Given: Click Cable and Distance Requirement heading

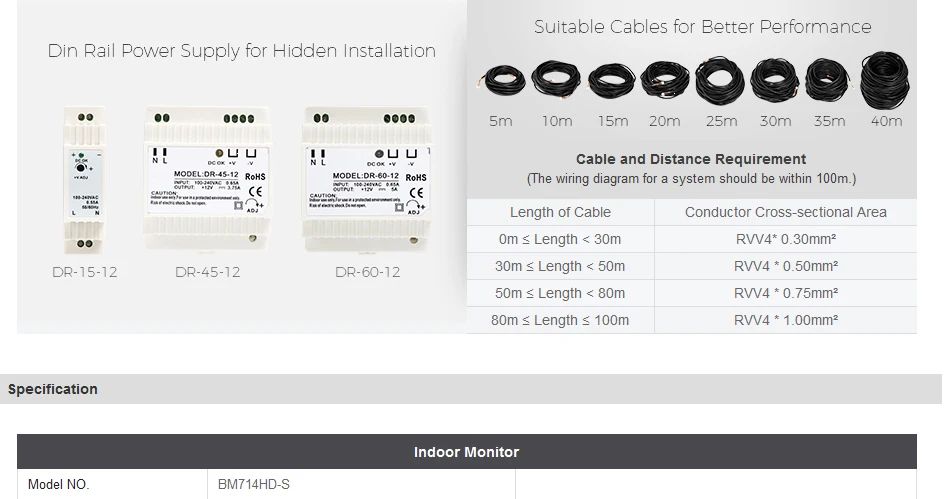Looking at the screenshot, I should 690,159.
